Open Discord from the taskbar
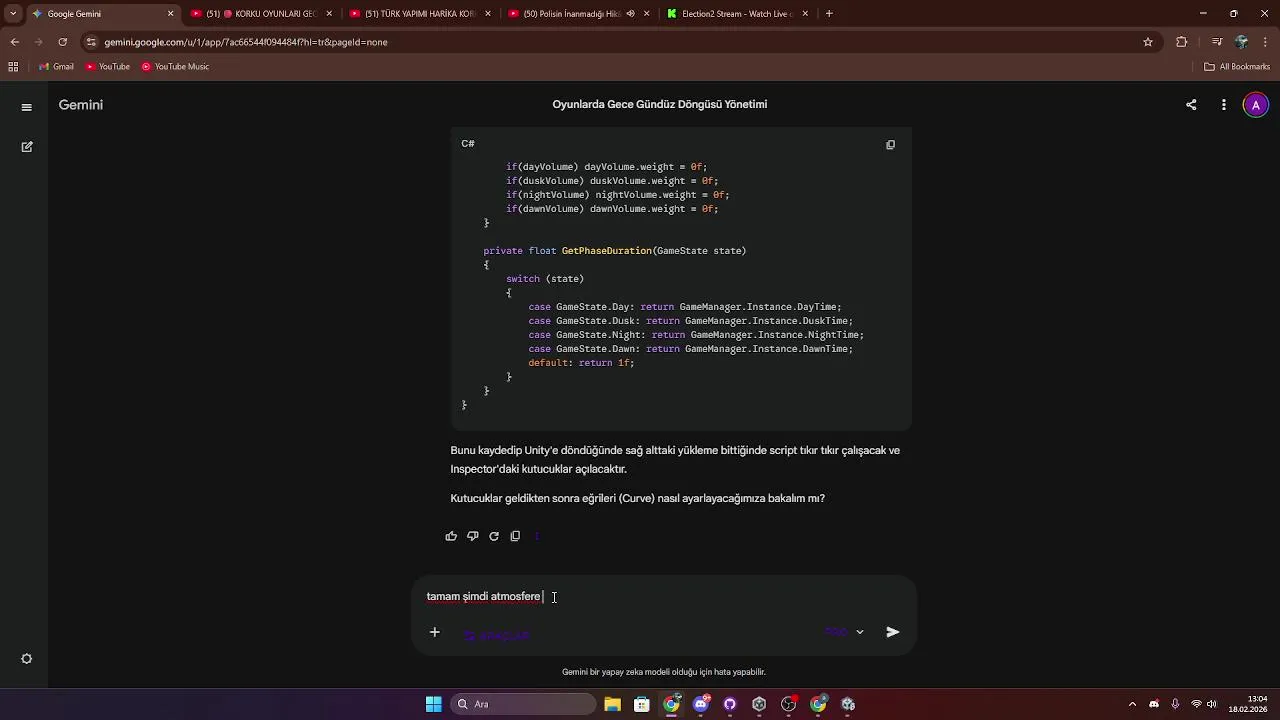Image resolution: width=1280 pixels, height=720 pixels. (x=701, y=704)
